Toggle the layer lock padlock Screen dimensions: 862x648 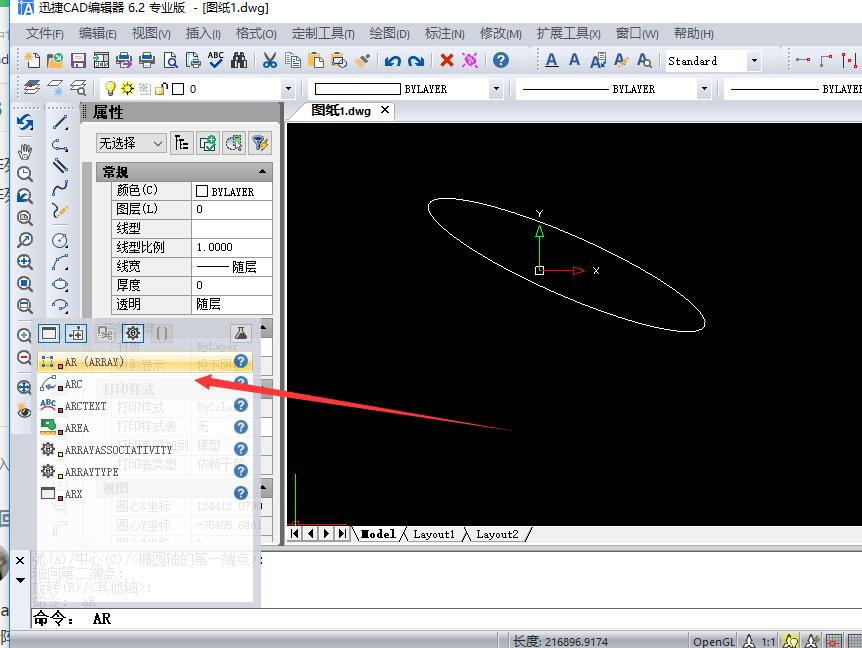tap(161, 88)
